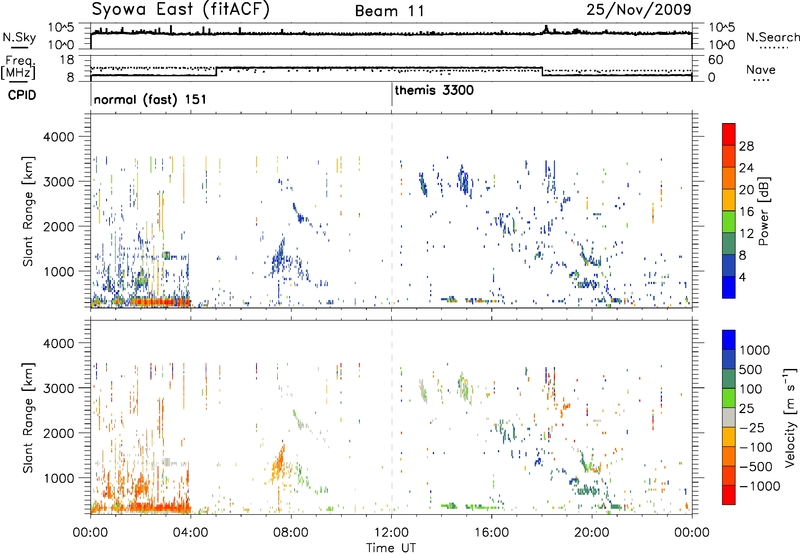
Task: Select the "normal (fast) 151" CPID entry
Action: click(x=150, y=99)
